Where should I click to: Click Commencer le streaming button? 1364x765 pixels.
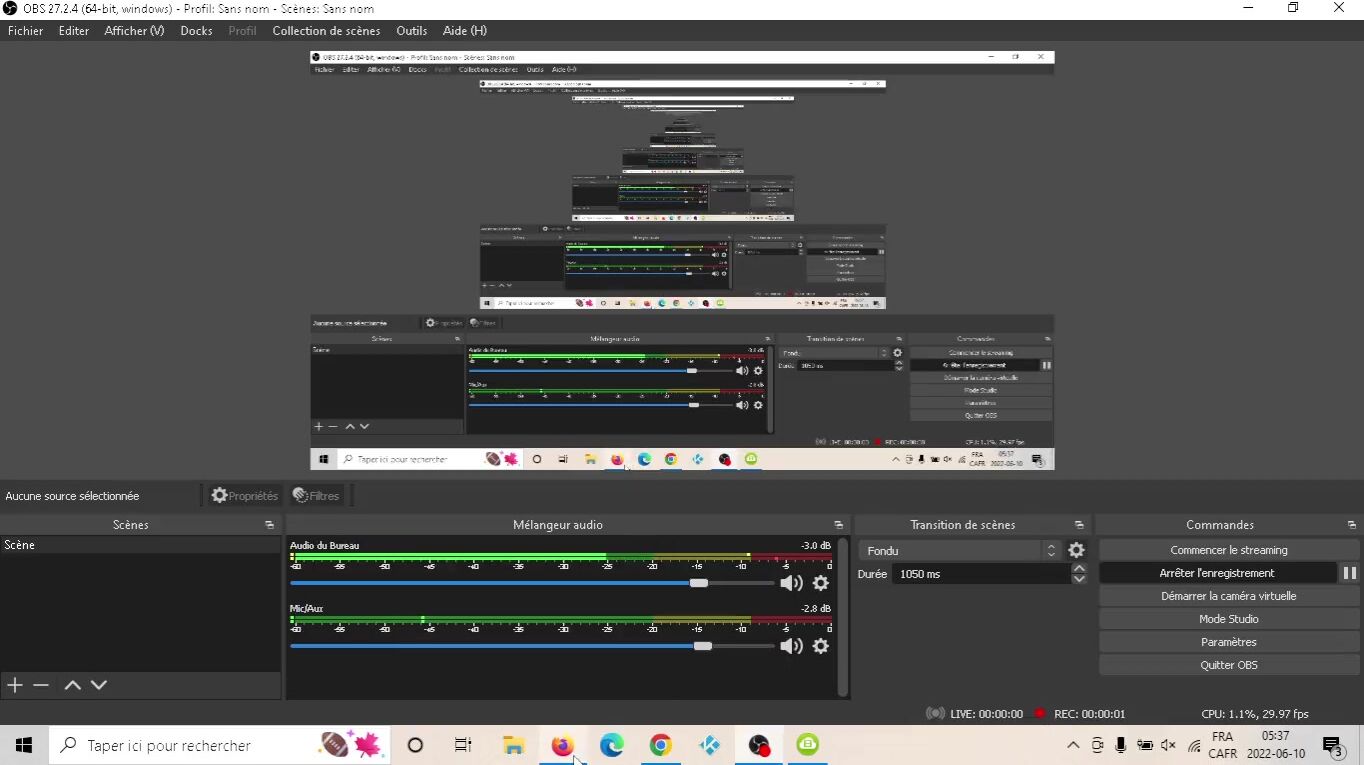(1228, 550)
